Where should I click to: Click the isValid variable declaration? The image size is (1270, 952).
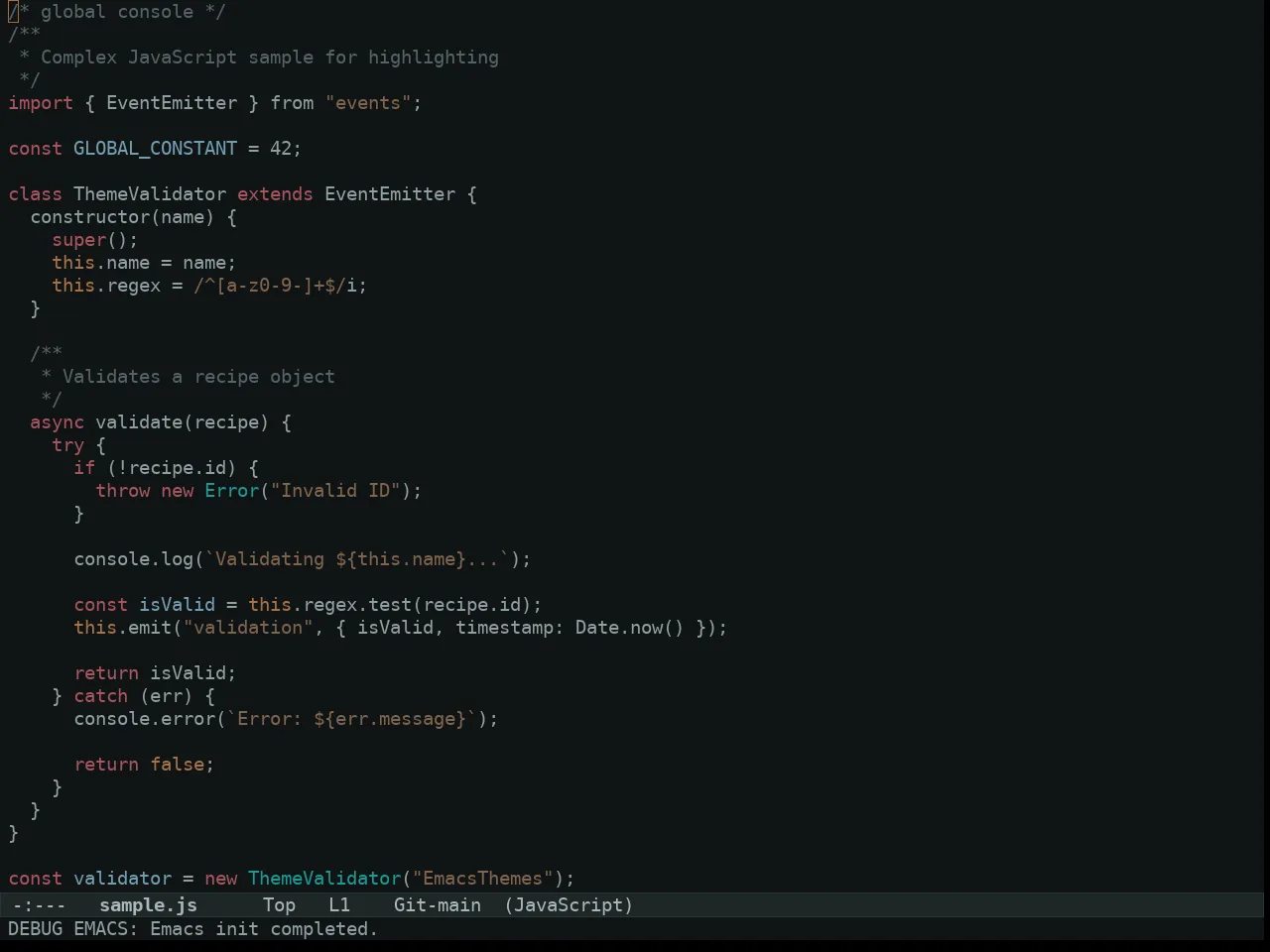[x=177, y=605]
